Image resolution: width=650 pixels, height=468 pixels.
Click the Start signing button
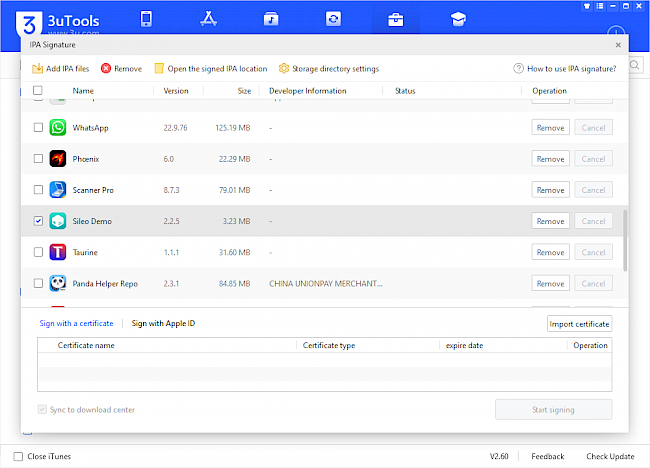(553, 410)
